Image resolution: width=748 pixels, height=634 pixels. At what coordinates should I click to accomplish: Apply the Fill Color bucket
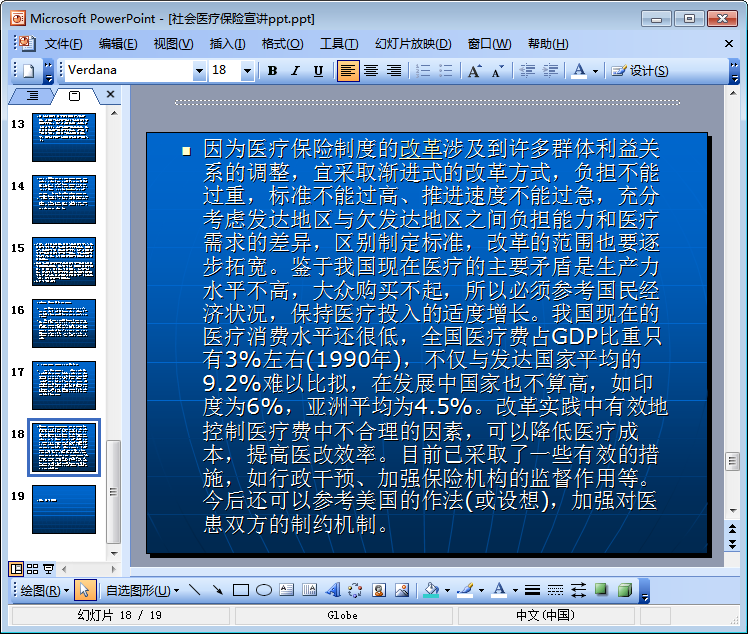pyautogui.click(x=432, y=591)
